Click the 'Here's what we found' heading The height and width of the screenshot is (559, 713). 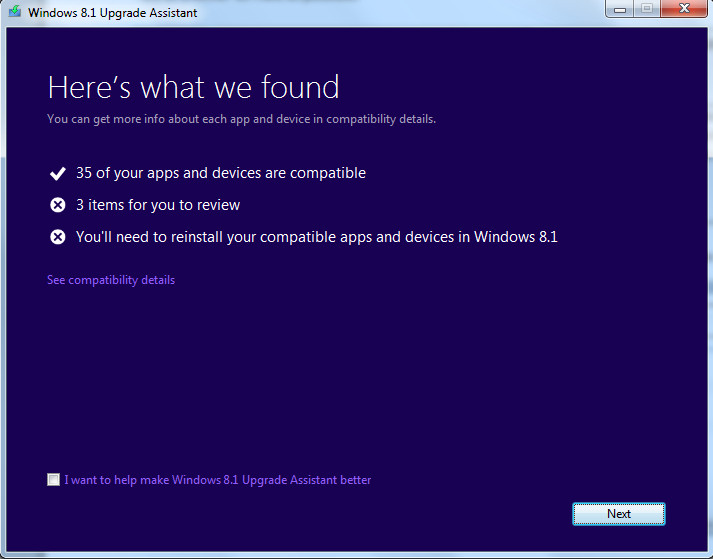tap(194, 87)
